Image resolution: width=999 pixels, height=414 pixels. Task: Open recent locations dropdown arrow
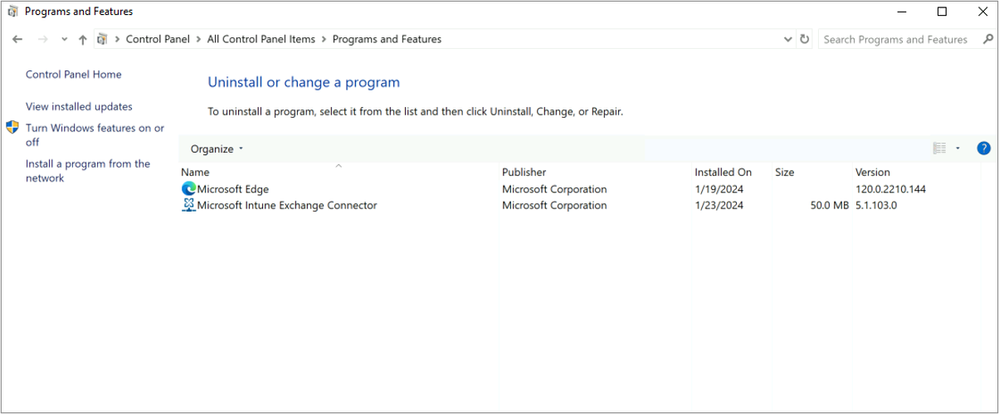point(64,40)
